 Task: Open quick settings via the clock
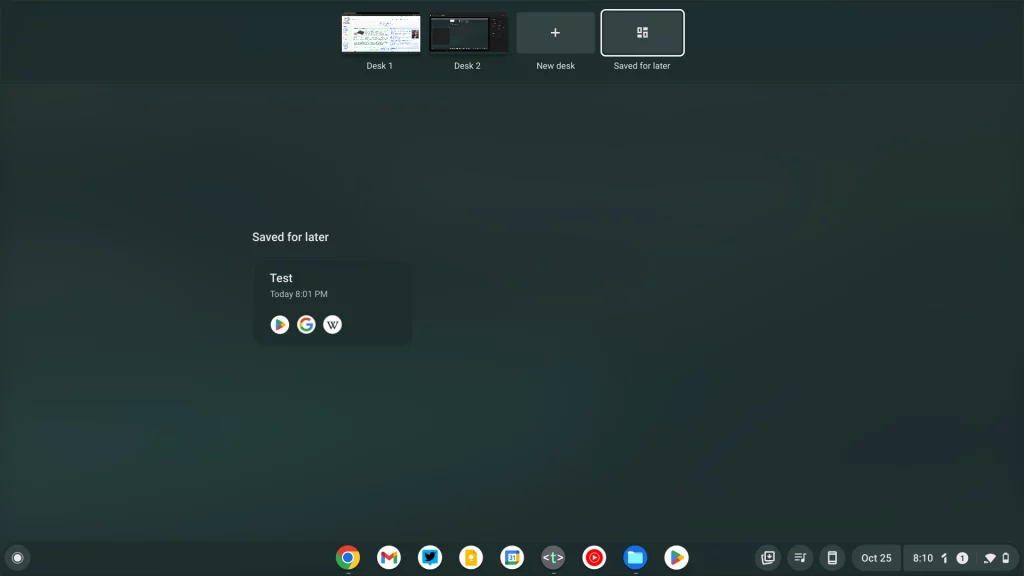tap(925, 557)
